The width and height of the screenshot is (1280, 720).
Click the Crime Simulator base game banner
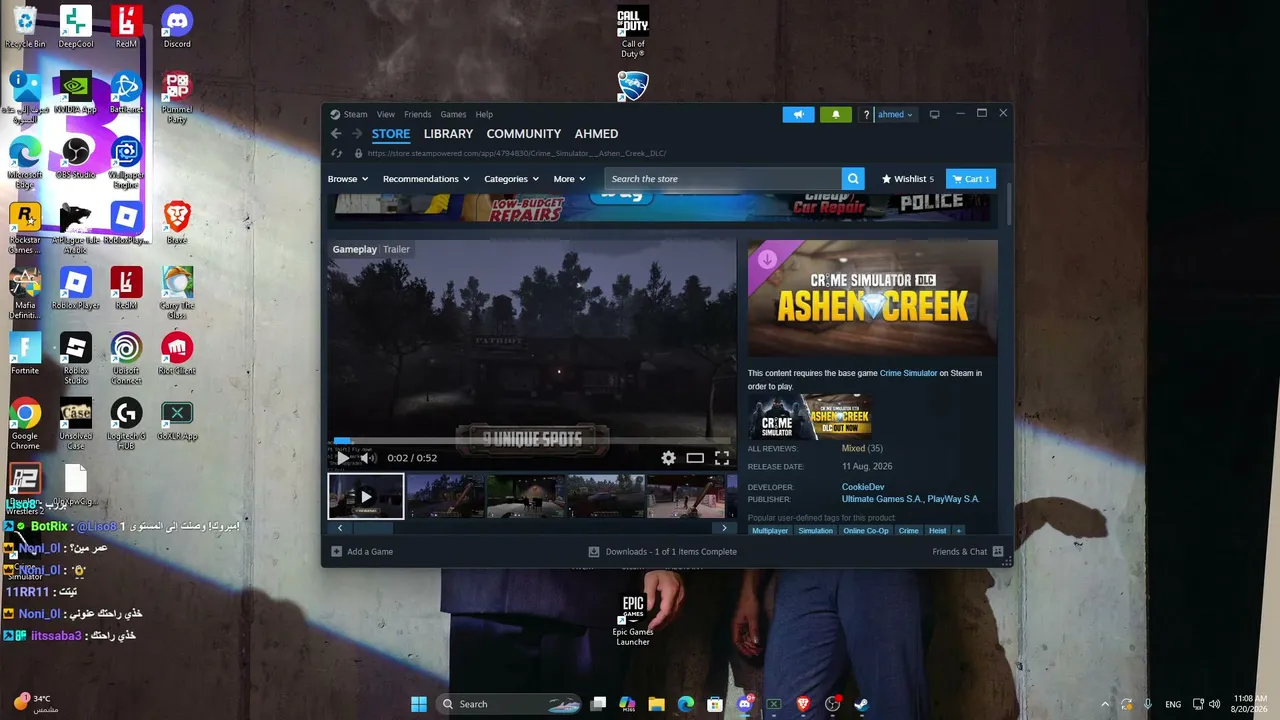809,417
